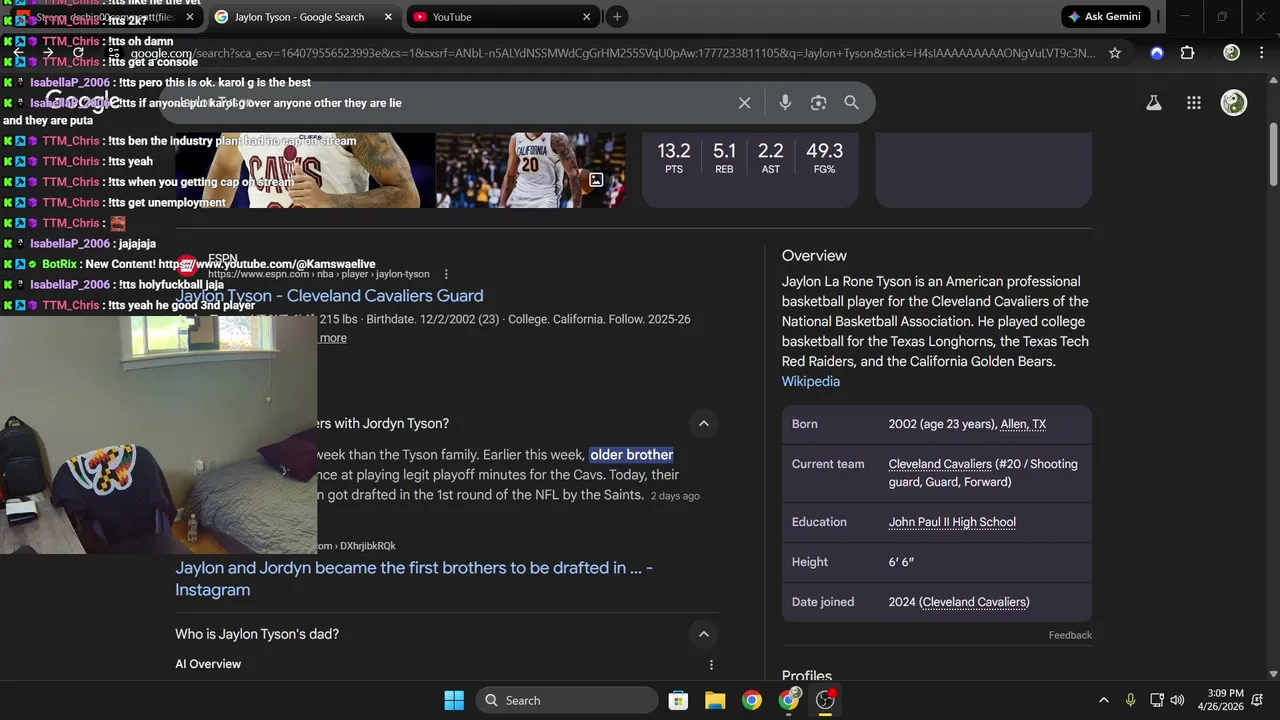
Task: Open Windows Start menu
Action: pyautogui.click(x=454, y=700)
